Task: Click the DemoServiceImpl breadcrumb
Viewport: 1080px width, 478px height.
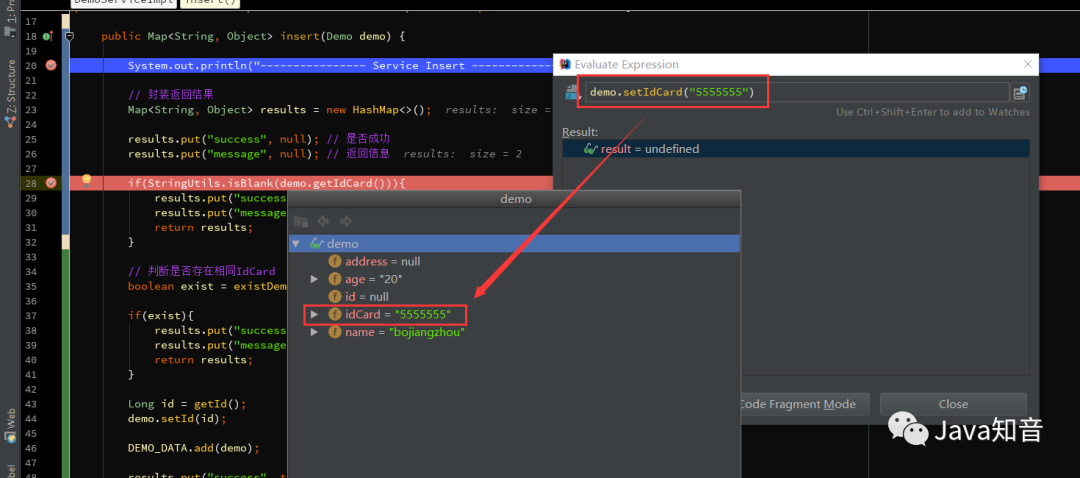Action: [x=123, y=3]
